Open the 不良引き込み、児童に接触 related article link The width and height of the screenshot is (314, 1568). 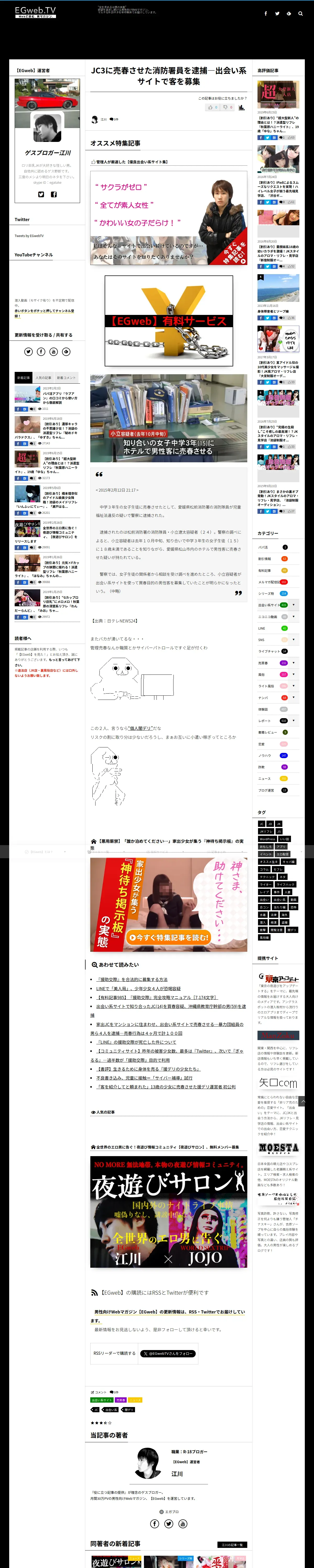(x=144, y=1077)
